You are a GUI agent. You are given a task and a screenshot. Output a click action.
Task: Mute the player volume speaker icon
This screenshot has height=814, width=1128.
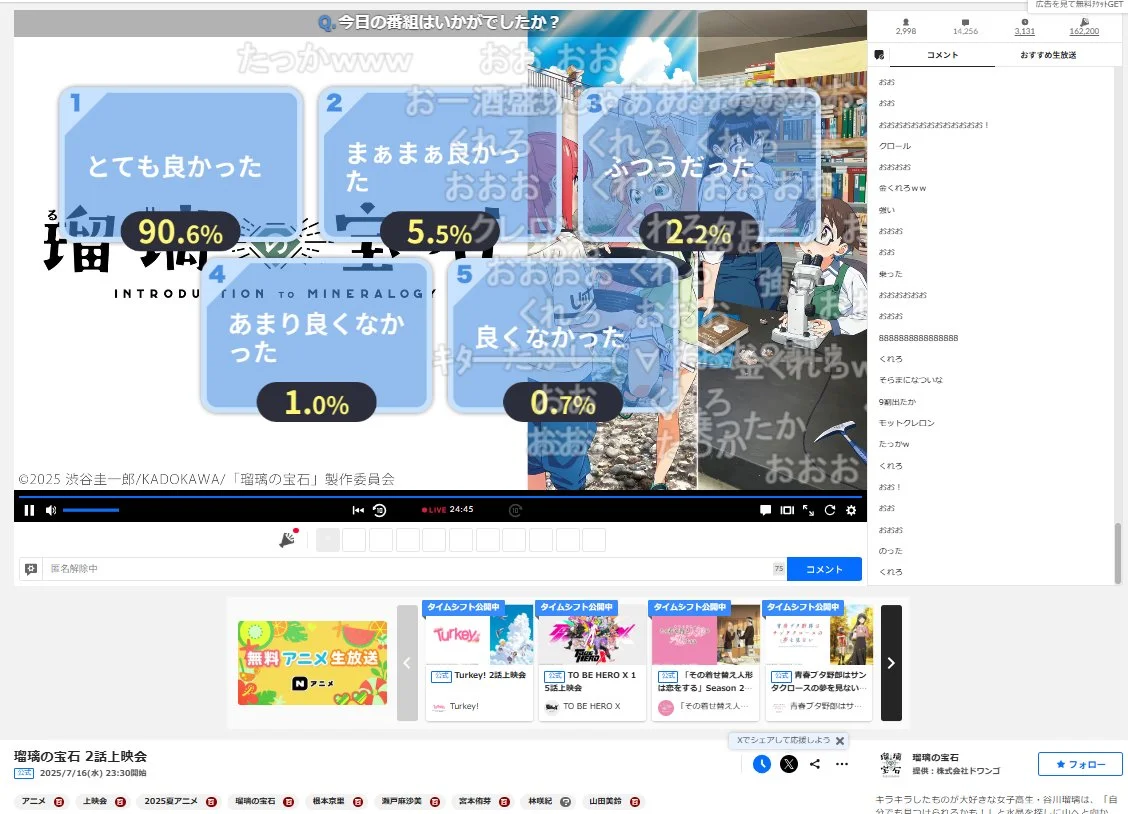[x=50, y=510]
